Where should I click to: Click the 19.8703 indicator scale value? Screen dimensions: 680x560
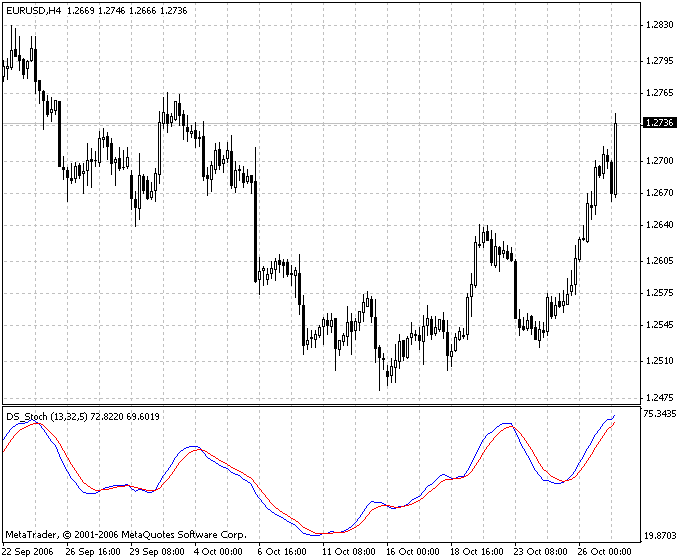[x=659, y=536]
